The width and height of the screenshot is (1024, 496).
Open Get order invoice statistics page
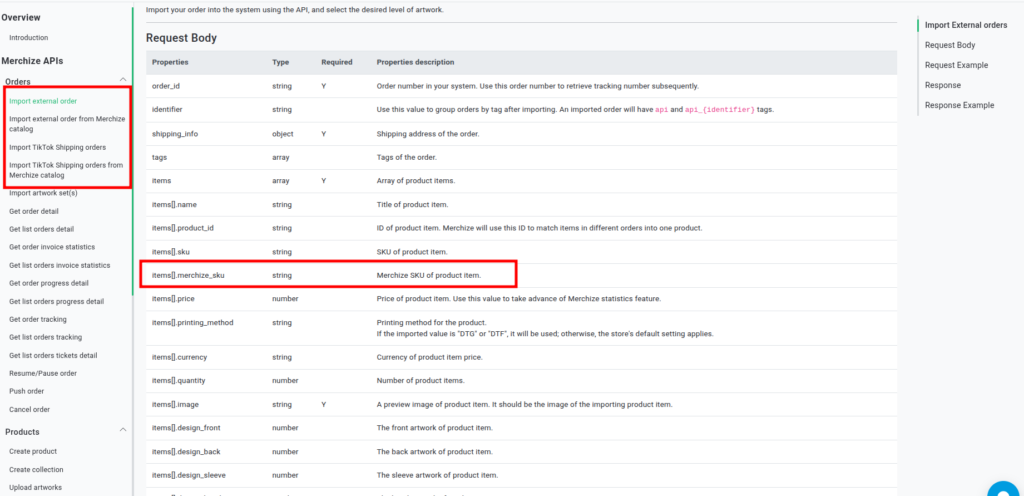coord(52,247)
